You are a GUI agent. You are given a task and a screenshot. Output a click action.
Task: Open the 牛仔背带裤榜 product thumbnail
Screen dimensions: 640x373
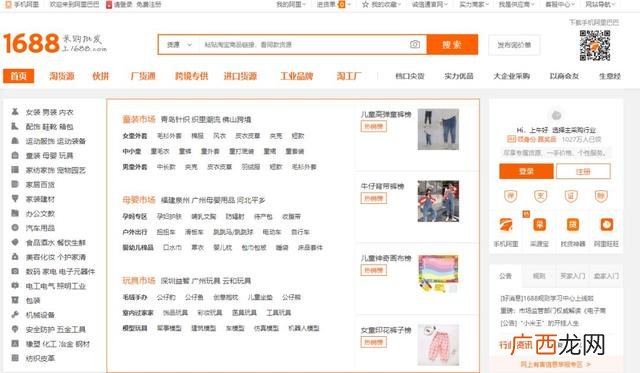pos(438,201)
